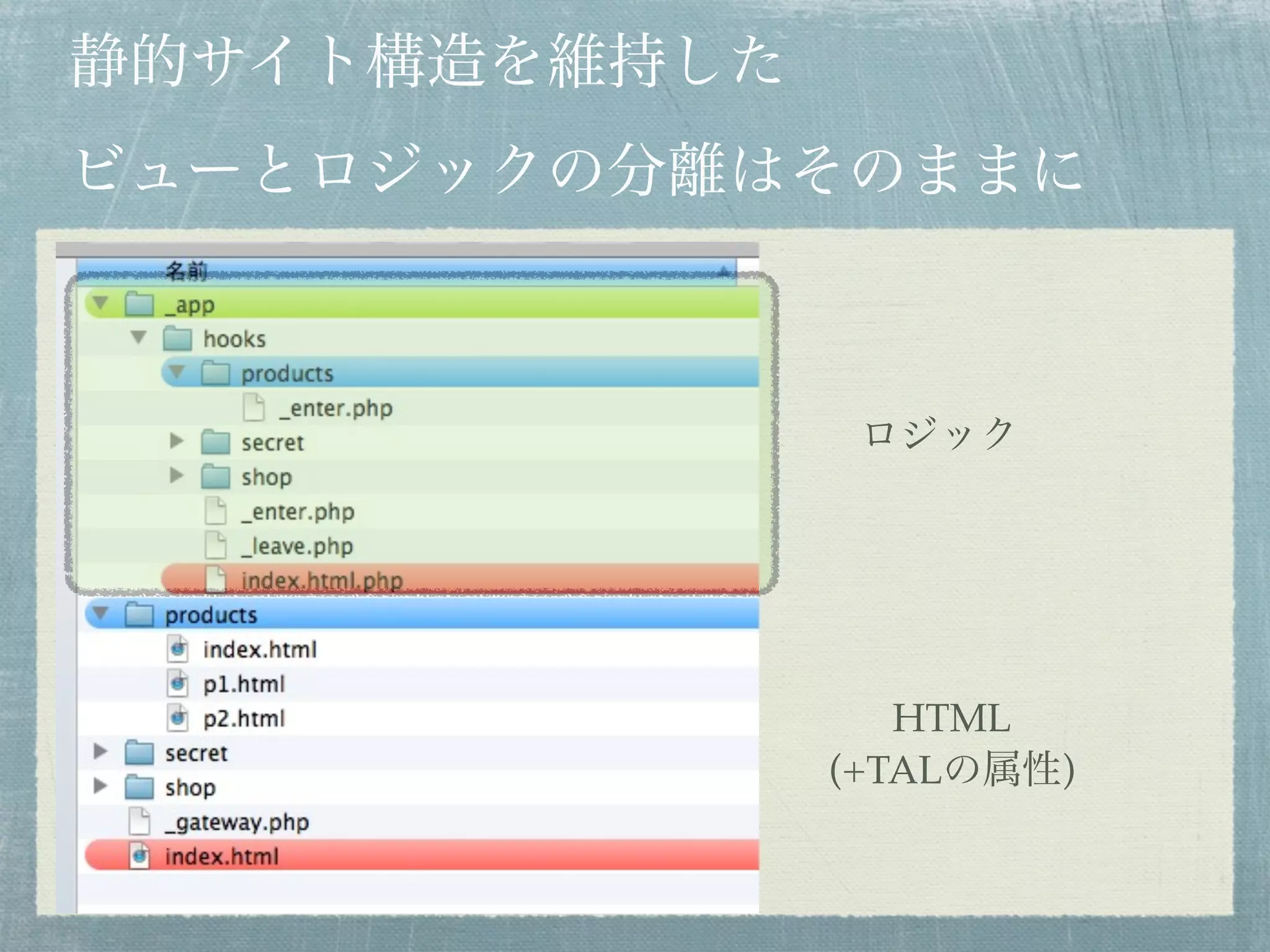Collapse the hooks folder disclosure triangle
The height and width of the screenshot is (952, 1270).
click(139, 337)
